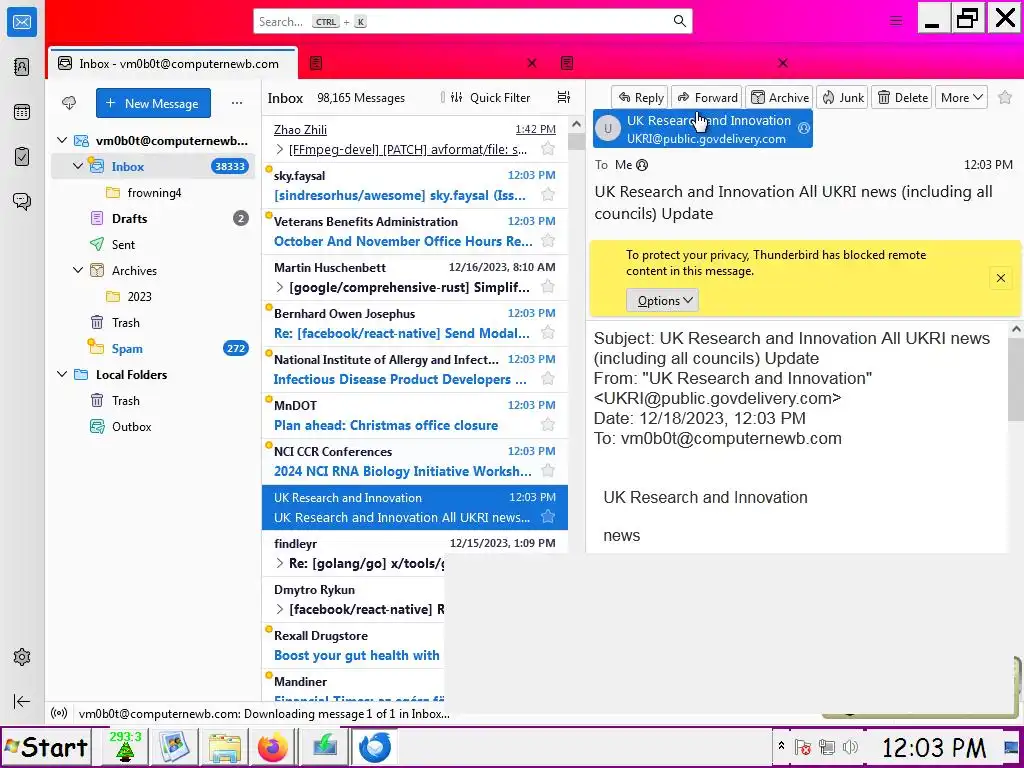This screenshot has height=768, width=1024.
Task: Star the Veterans Benefits Administration message
Action: [x=548, y=241]
